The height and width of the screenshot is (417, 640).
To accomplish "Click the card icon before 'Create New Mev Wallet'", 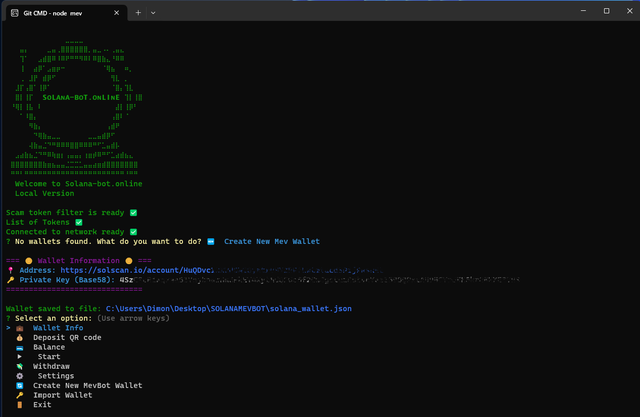I will click(x=211, y=242).
